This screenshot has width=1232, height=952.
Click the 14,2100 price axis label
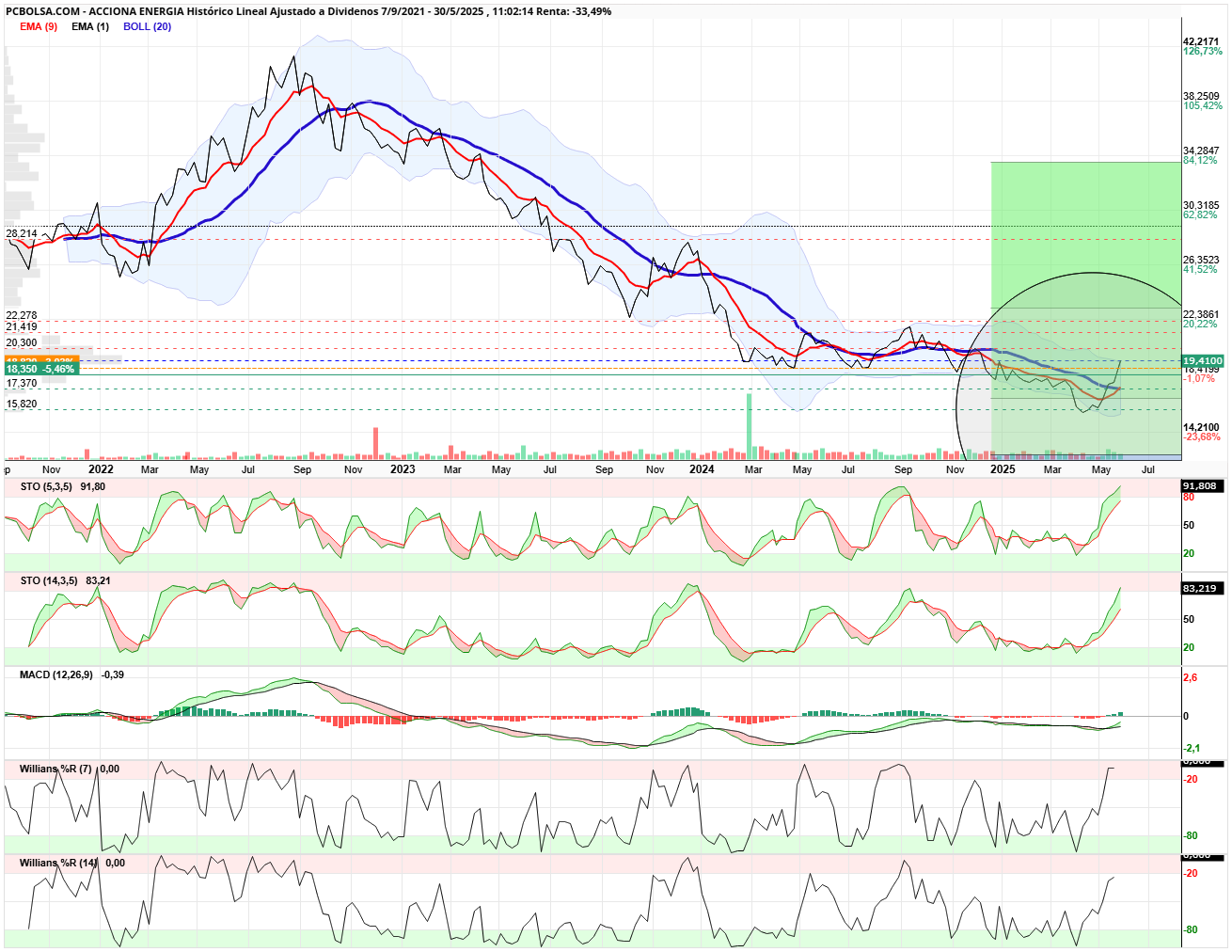pyautogui.click(x=1201, y=427)
